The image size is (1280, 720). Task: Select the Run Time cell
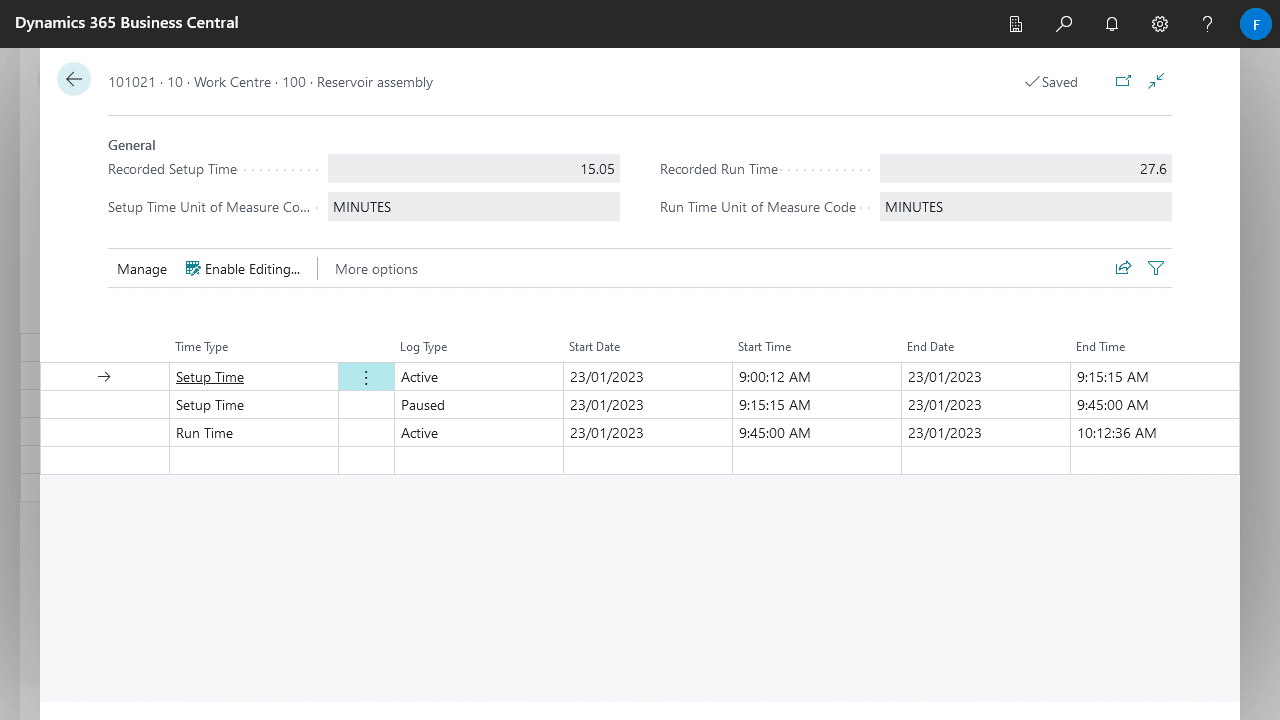(x=254, y=433)
